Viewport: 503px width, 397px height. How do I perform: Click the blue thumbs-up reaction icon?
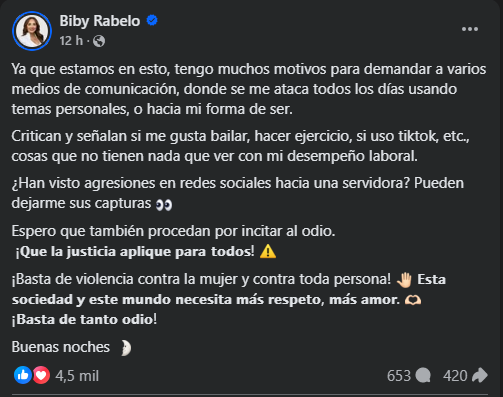23,375
